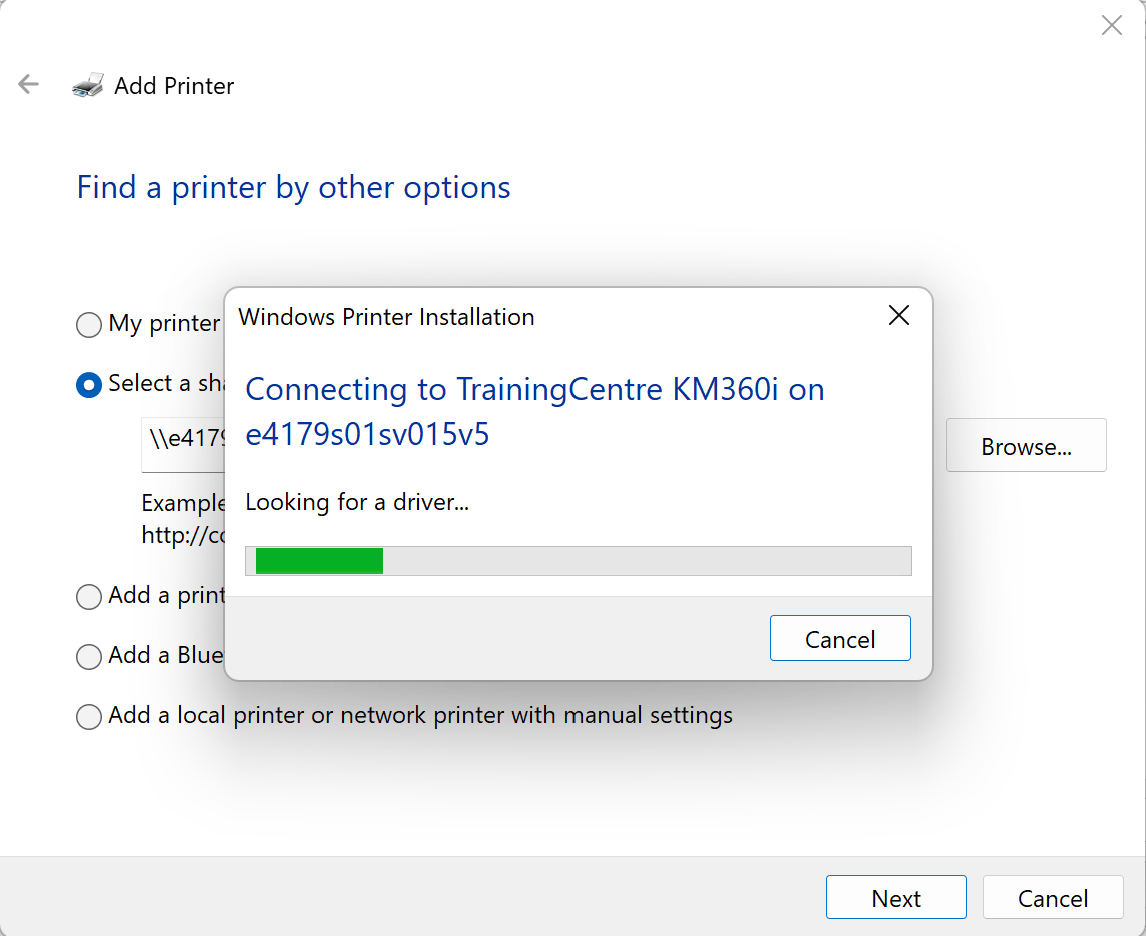Click the 'Looking for a driver...' status text
The width and height of the screenshot is (1146, 936).
click(357, 503)
